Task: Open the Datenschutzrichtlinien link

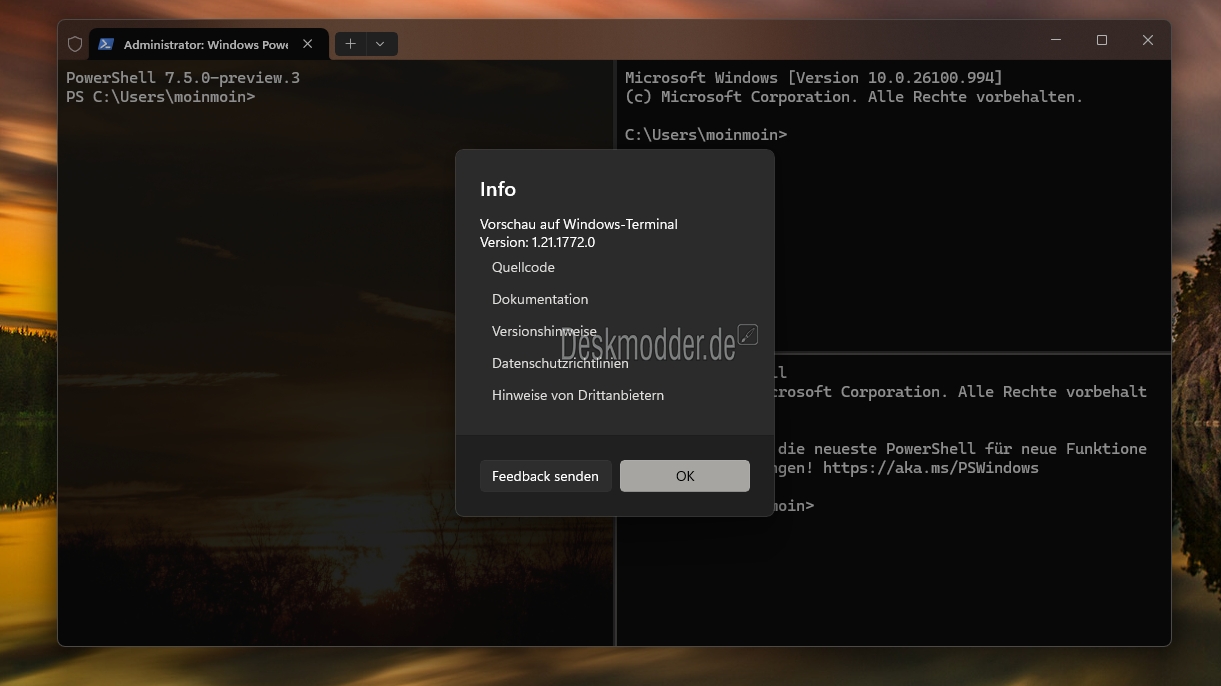Action: 560,363
